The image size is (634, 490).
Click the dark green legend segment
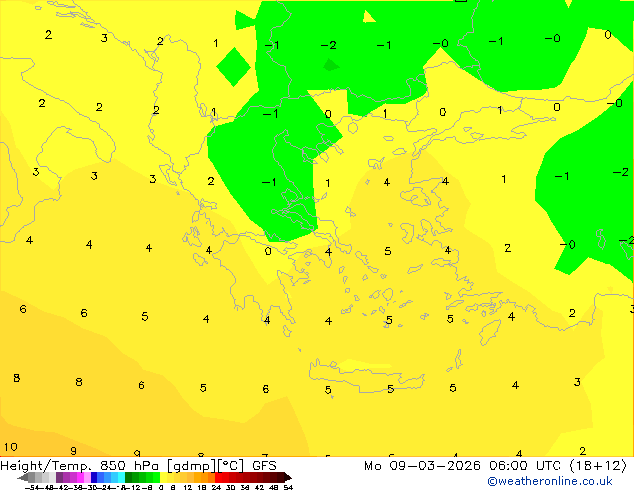(x=128, y=477)
